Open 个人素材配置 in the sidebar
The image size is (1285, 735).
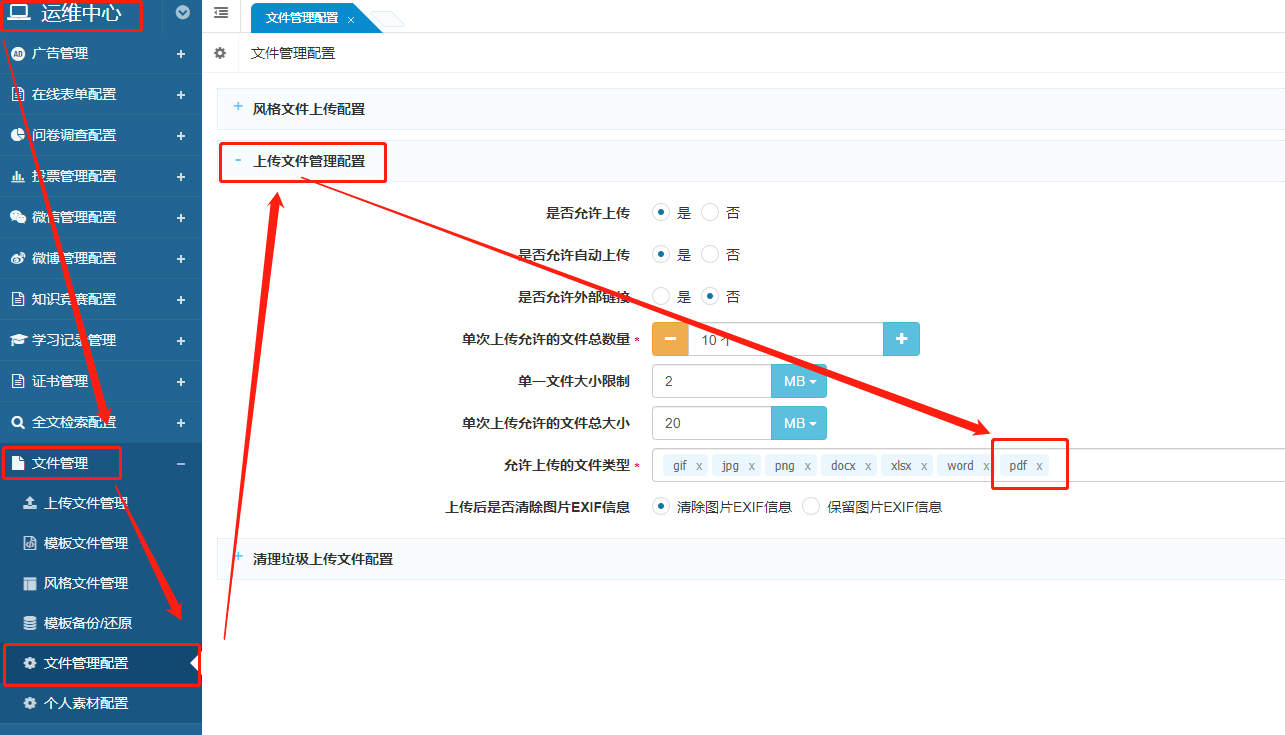(85, 703)
